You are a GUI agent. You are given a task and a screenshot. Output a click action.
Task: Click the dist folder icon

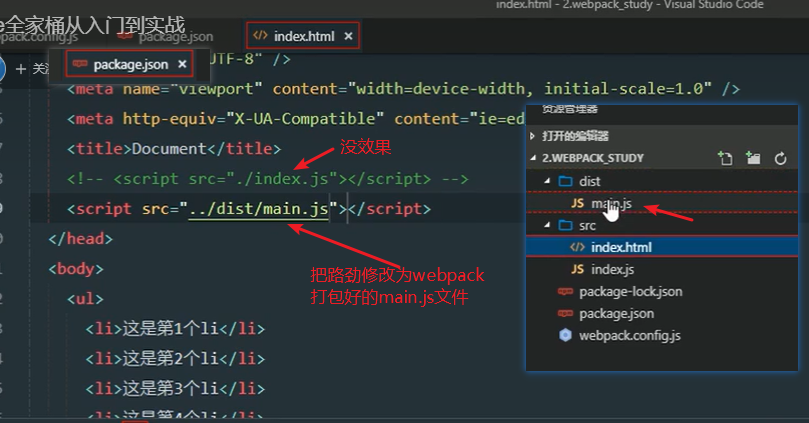pos(566,181)
